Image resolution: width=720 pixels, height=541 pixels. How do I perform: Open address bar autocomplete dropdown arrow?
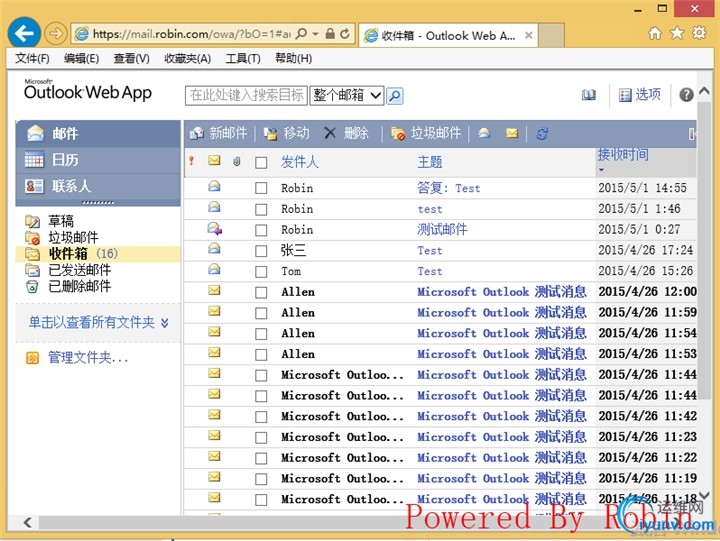tap(315, 34)
